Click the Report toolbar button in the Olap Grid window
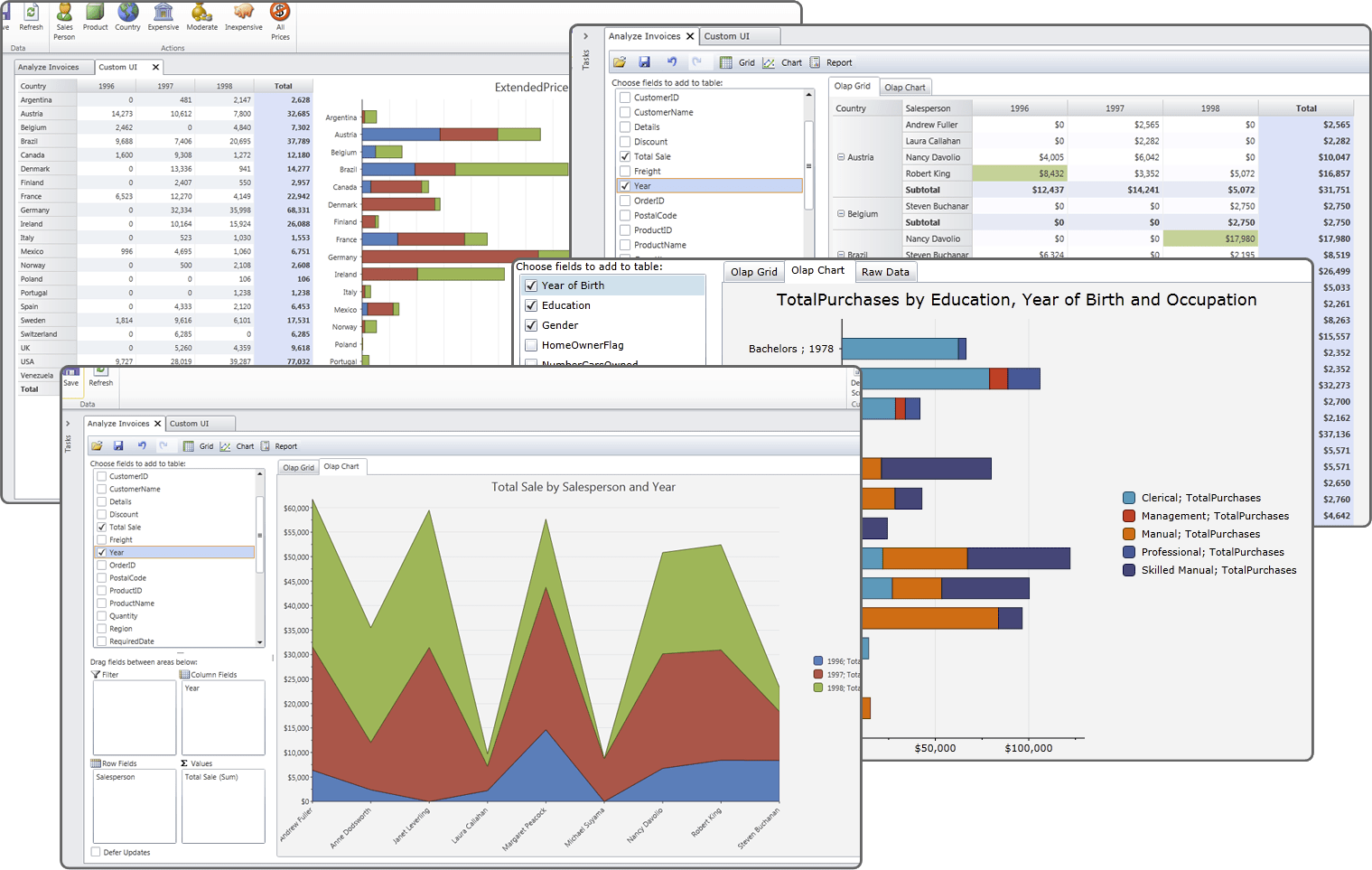 (831, 62)
